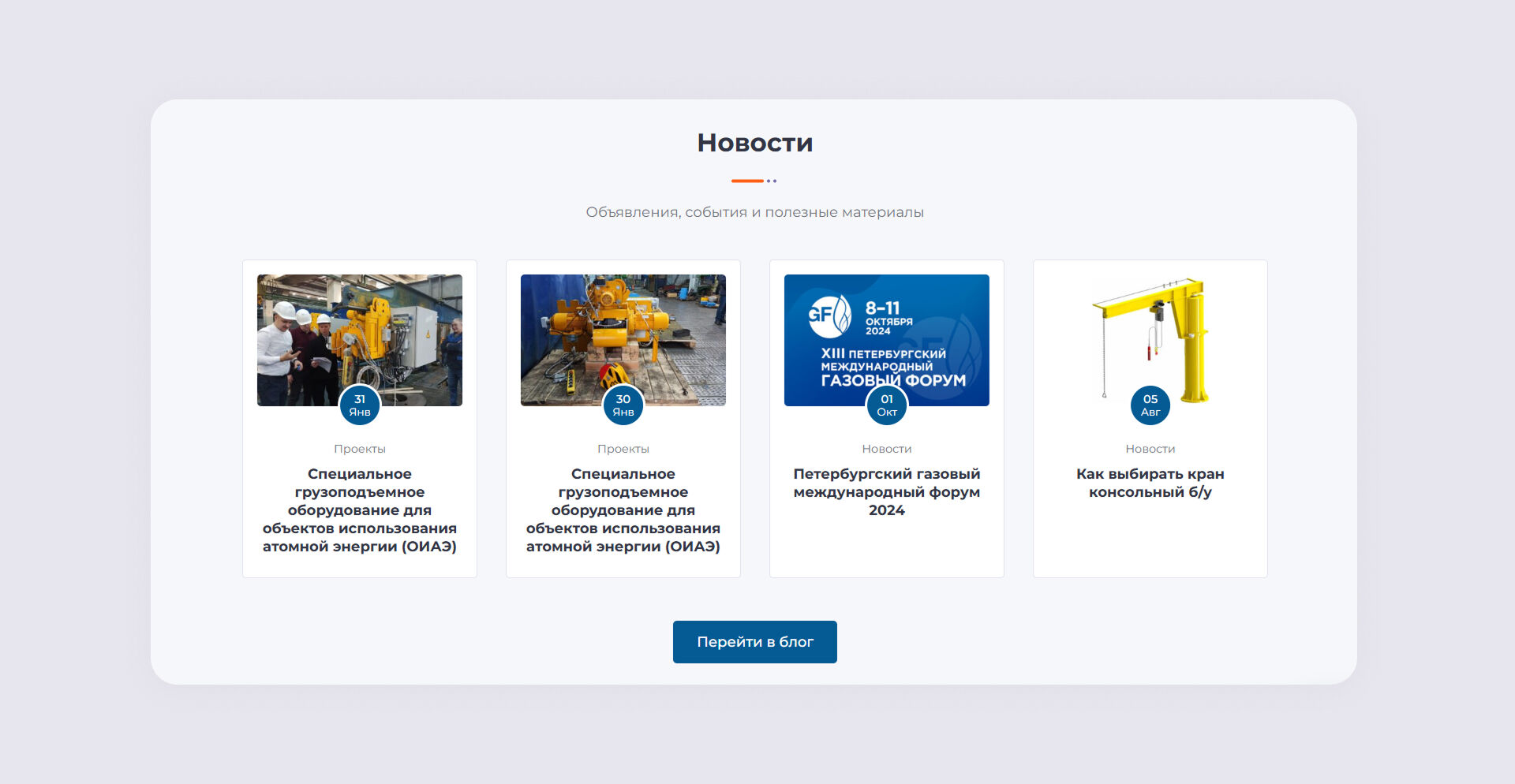Click Новости category on gas forum card
The image size is (1515, 784).
tap(887, 449)
